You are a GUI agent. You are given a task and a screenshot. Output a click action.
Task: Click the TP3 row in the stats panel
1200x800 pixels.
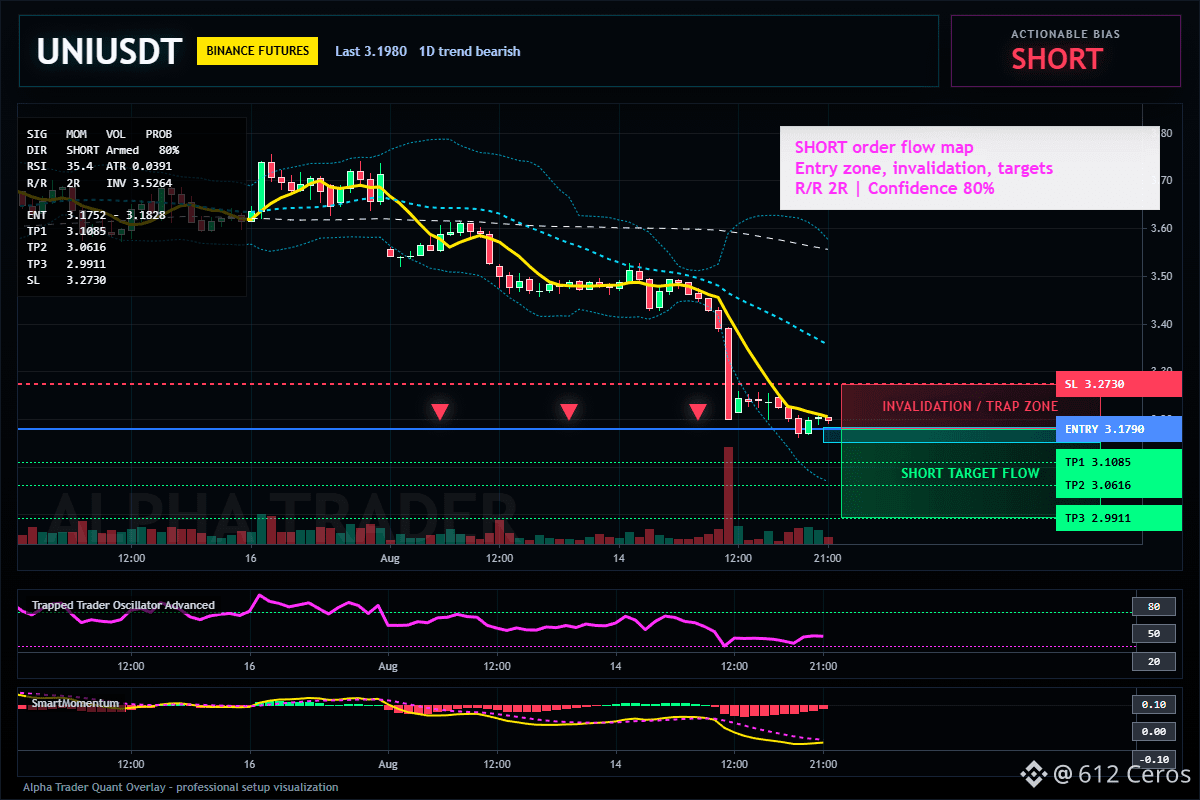pos(67,264)
